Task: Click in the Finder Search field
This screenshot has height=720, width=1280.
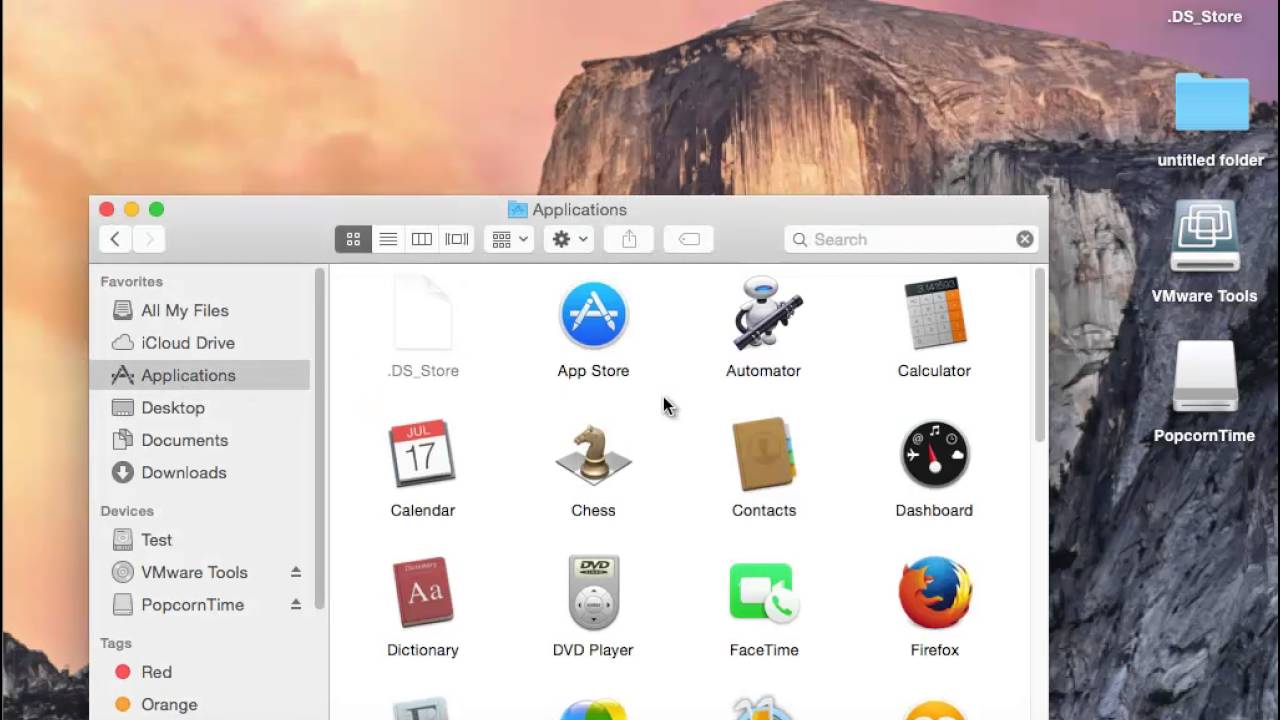Action: click(x=910, y=239)
